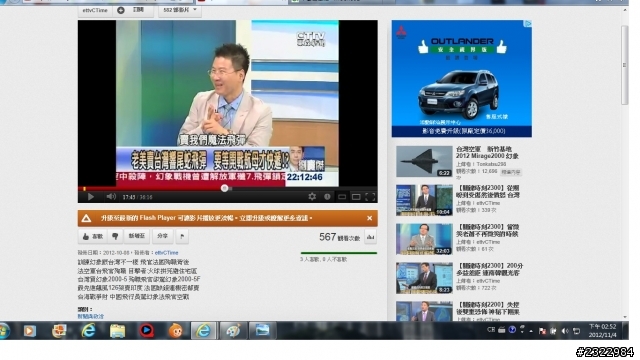The image size is (640, 360).
Task: Open the file explorer folder taskbar icon
Action: [117, 331]
